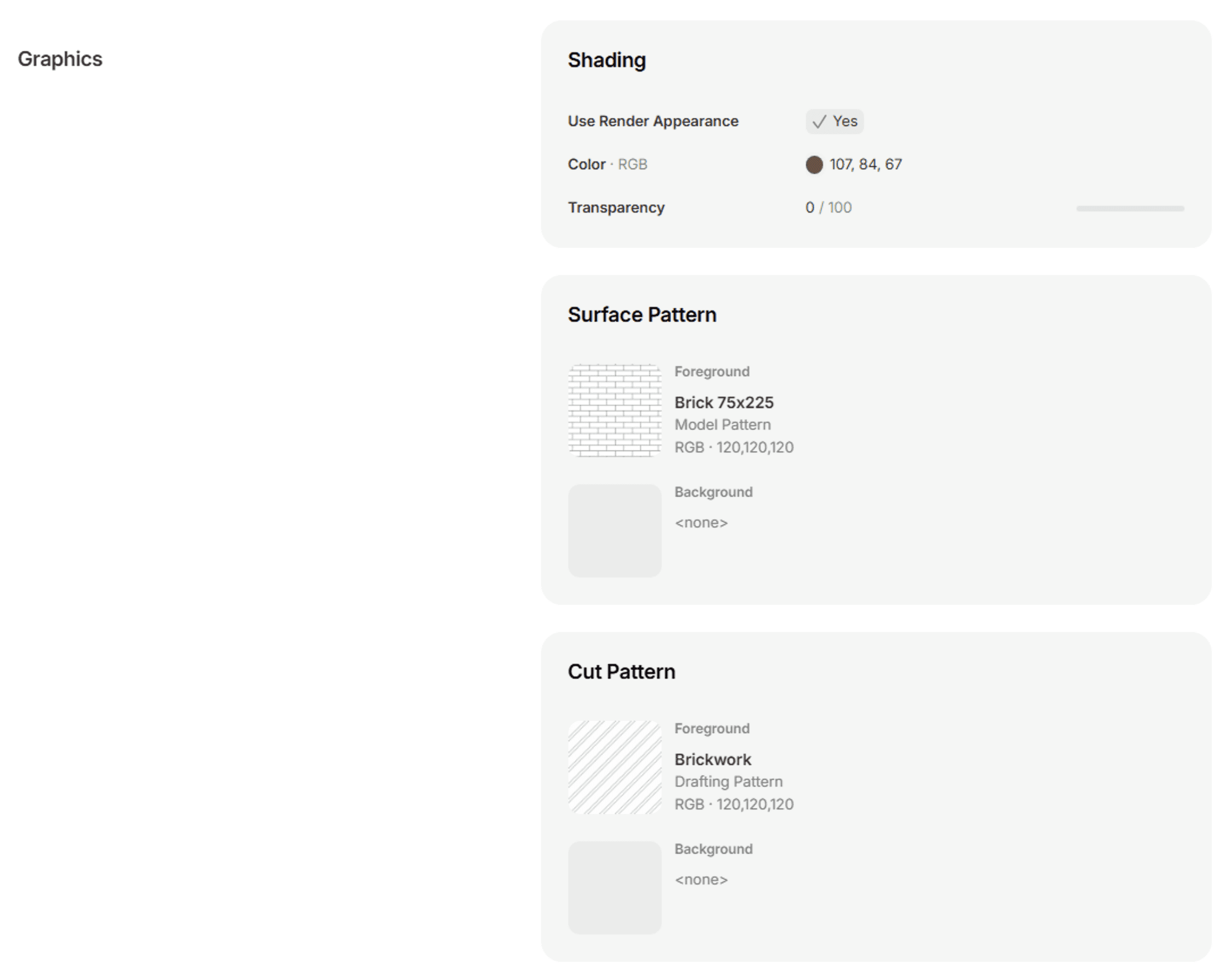Click the Model Pattern label under Brick 75x225
The width and height of the screenshot is (1230, 980).
(x=722, y=425)
